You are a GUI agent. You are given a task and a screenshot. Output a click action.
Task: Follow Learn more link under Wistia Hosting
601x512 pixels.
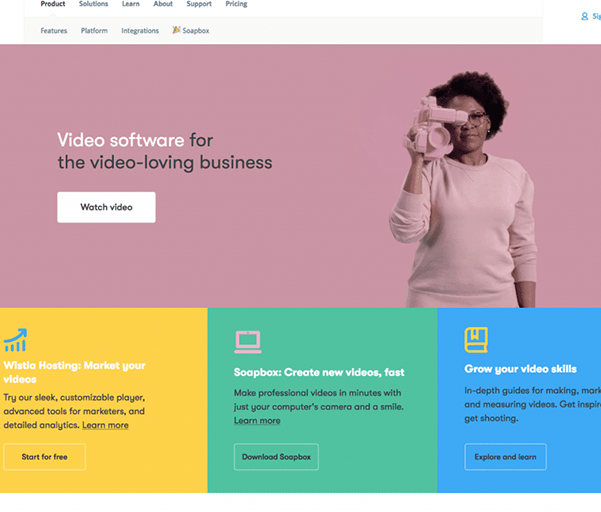[105, 426]
